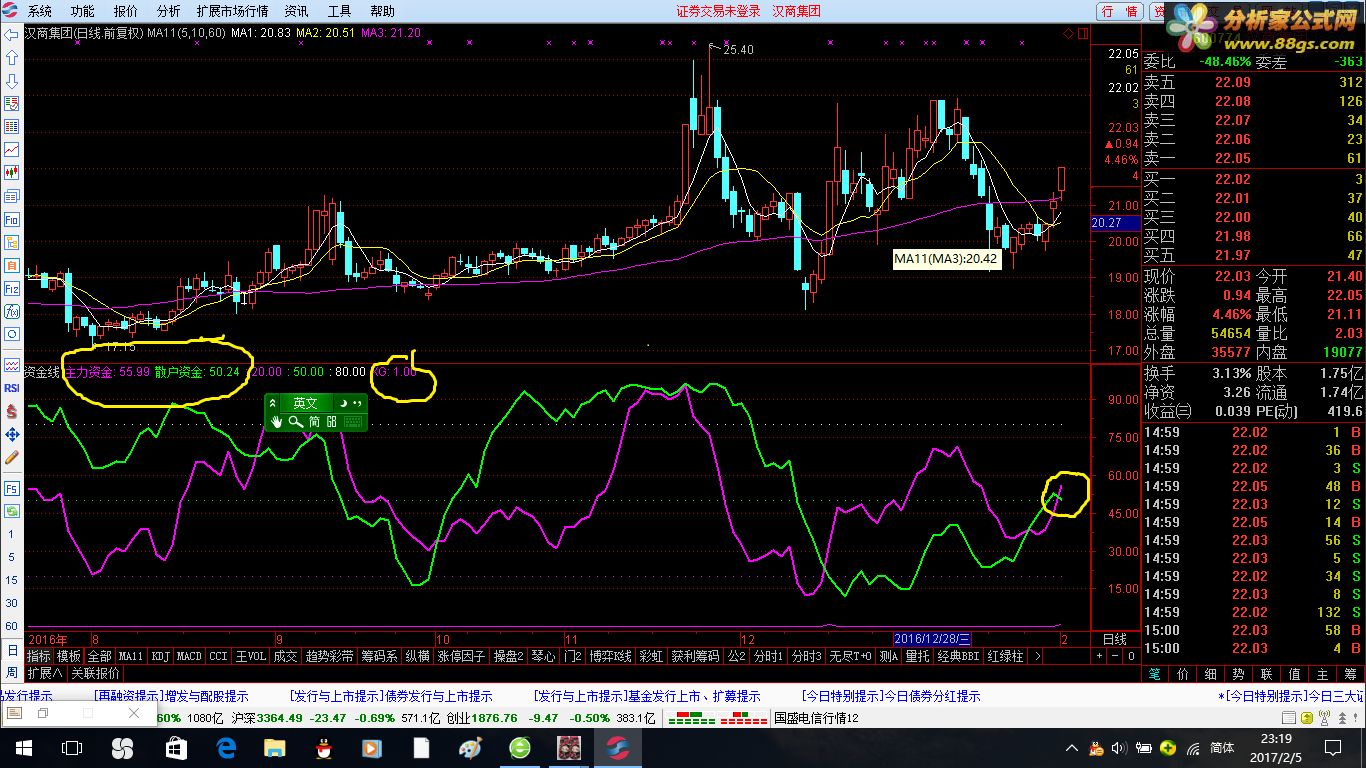
Task: Open the 系统 menu
Action: coord(40,11)
